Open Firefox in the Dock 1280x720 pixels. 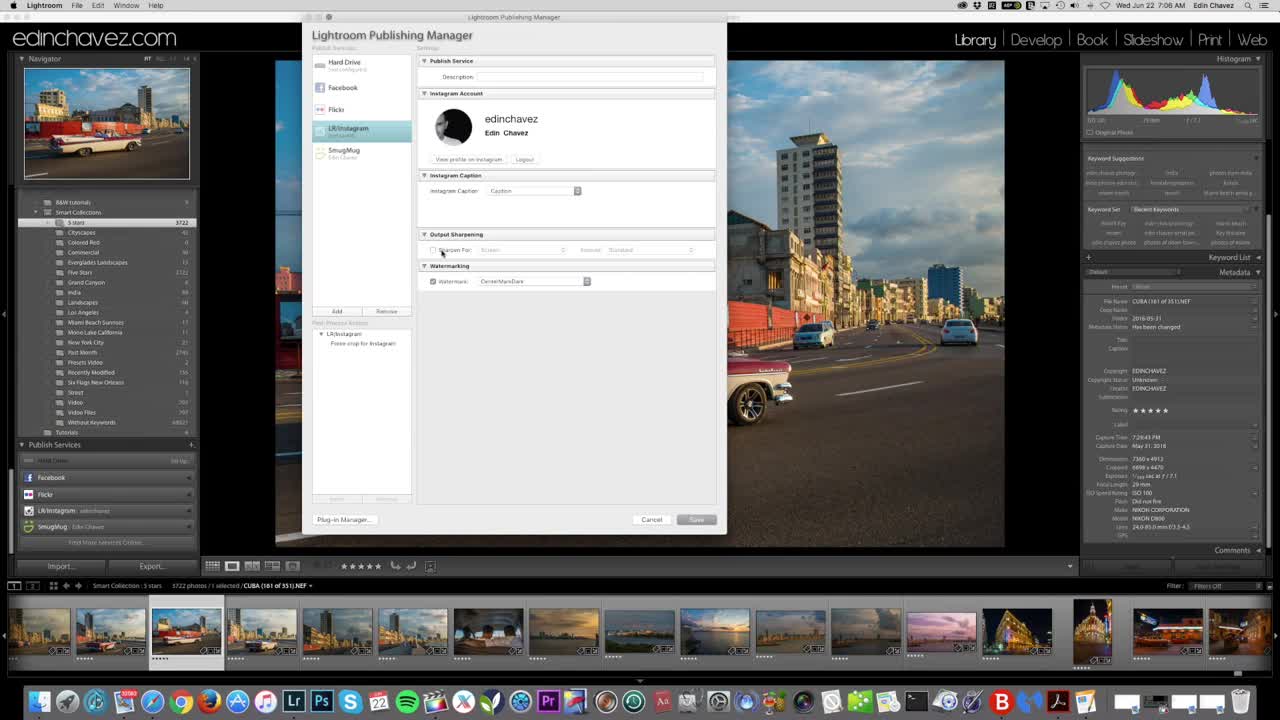pyautogui.click(x=209, y=702)
